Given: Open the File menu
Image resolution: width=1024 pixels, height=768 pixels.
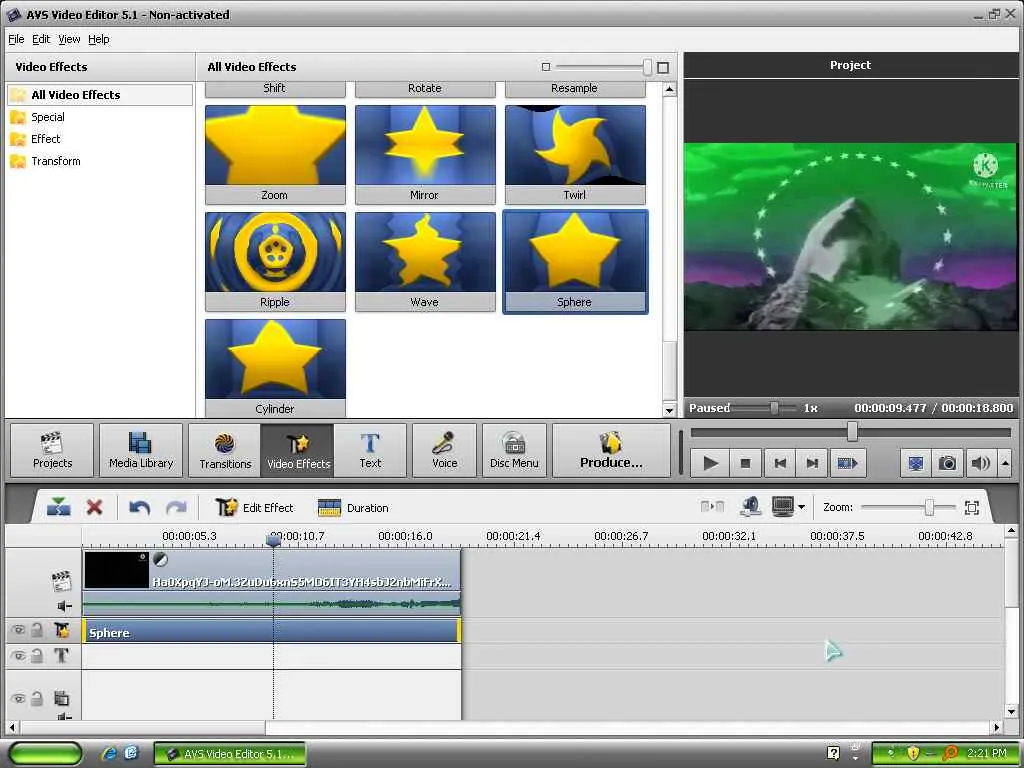Looking at the screenshot, I should (x=16, y=39).
